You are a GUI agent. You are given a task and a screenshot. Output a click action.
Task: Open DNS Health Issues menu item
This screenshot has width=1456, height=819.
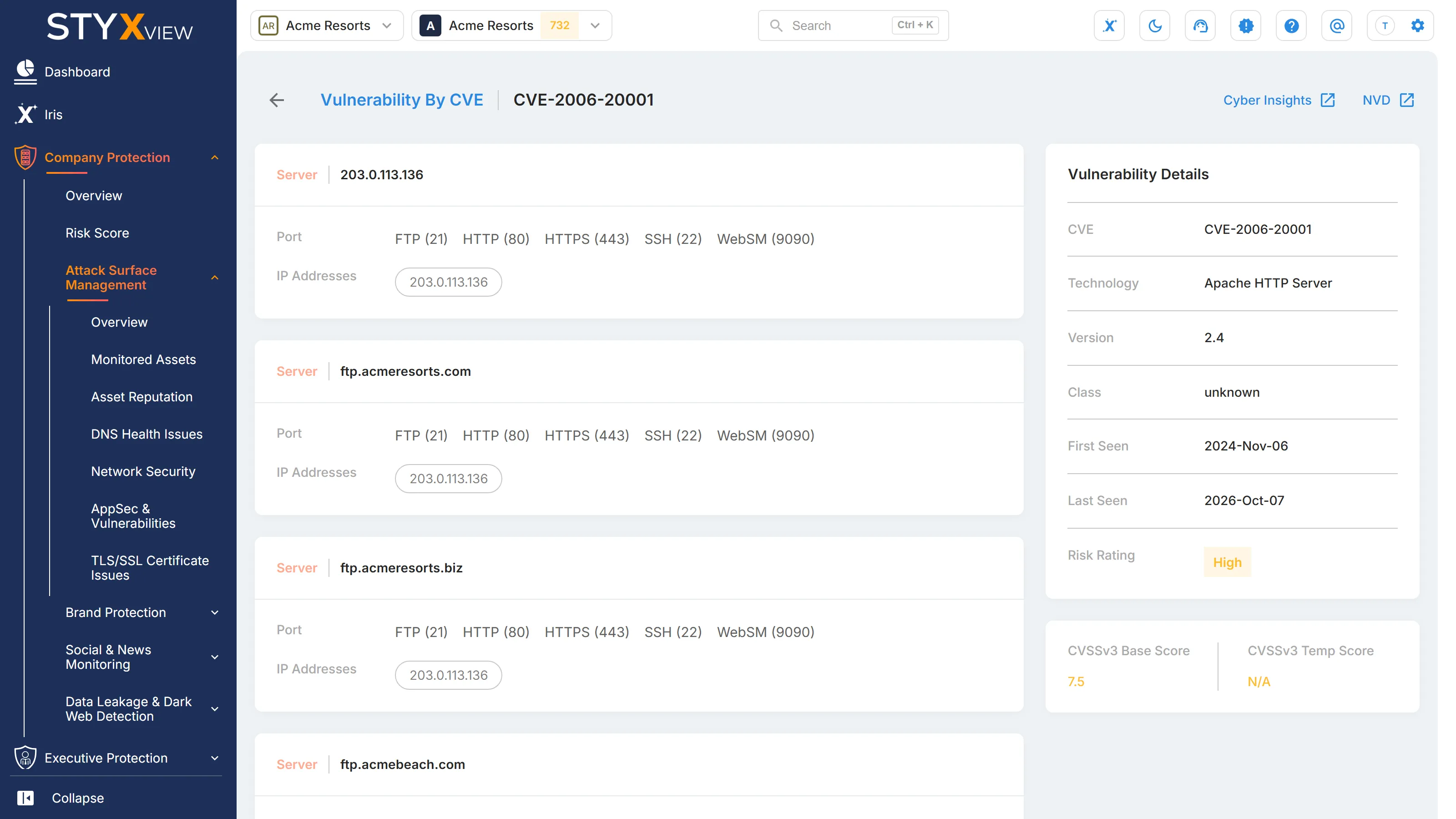(x=147, y=434)
